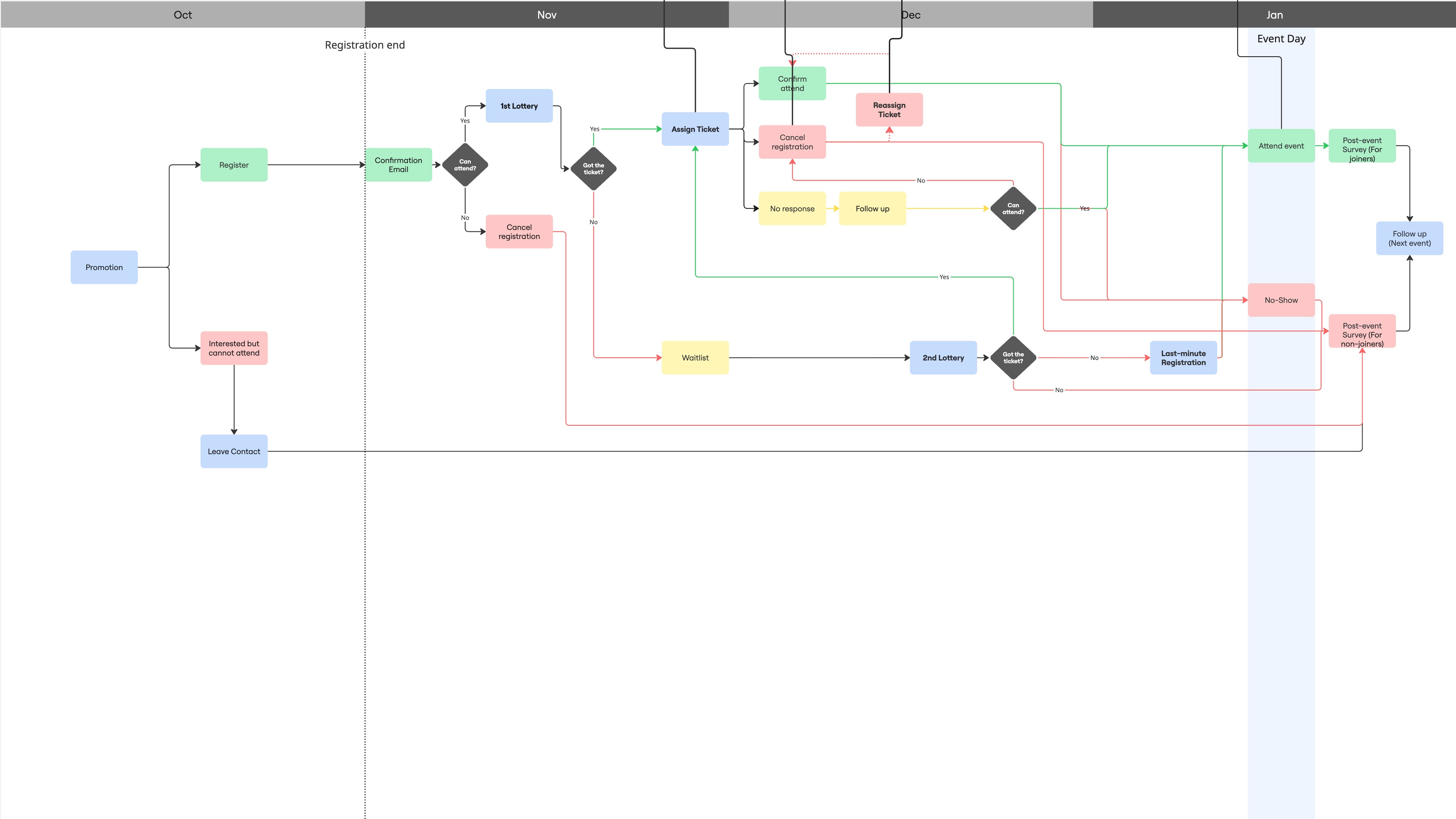Image resolution: width=1456 pixels, height=819 pixels.
Task: Select the Last-minute Registration box
Action: [1183, 358]
